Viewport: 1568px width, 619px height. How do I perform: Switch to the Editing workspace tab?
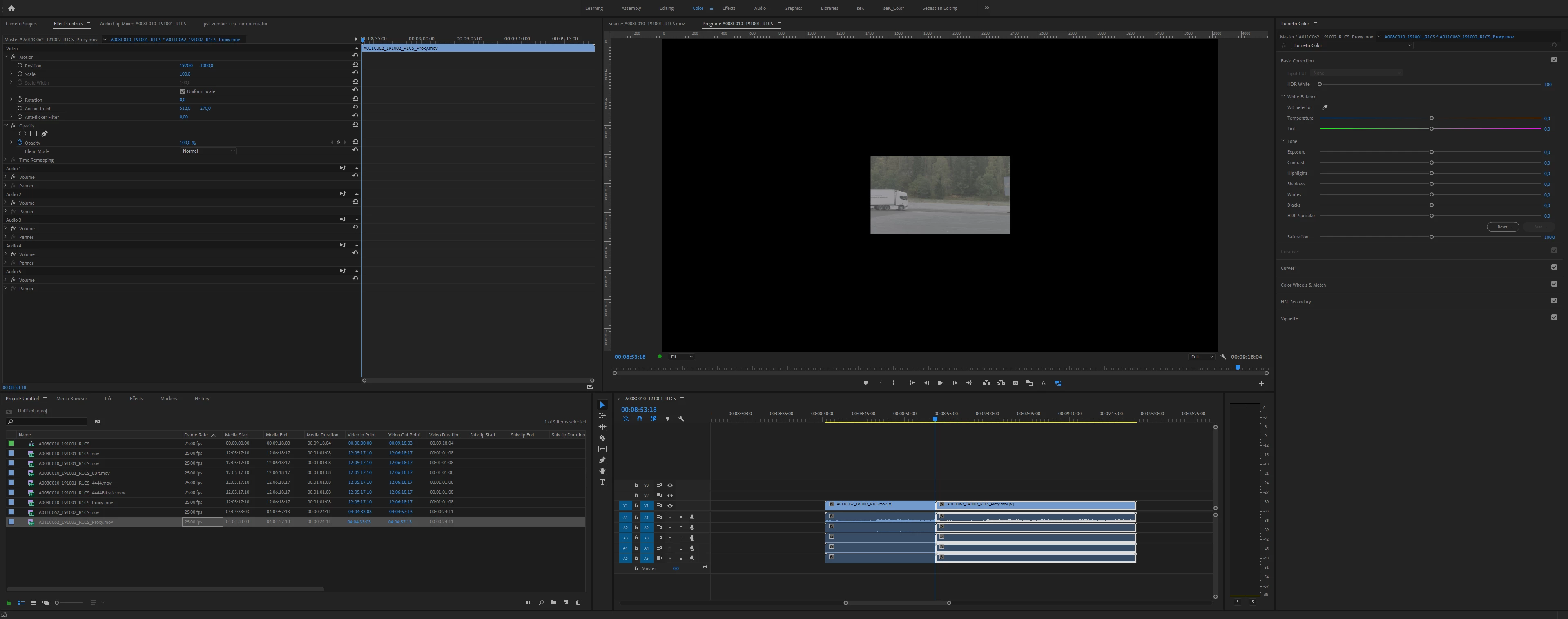pos(666,8)
